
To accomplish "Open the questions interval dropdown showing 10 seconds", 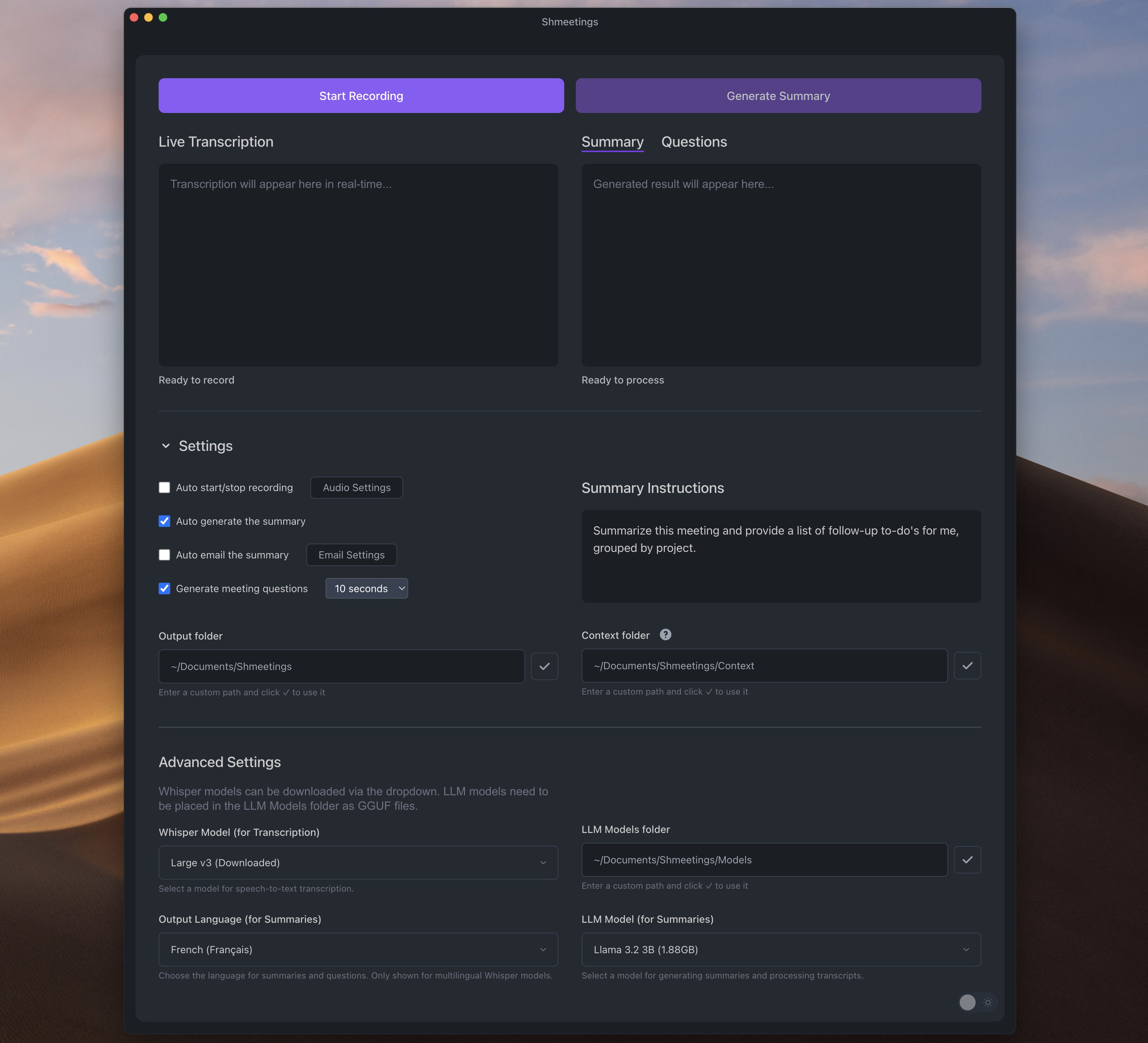I will coord(366,588).
